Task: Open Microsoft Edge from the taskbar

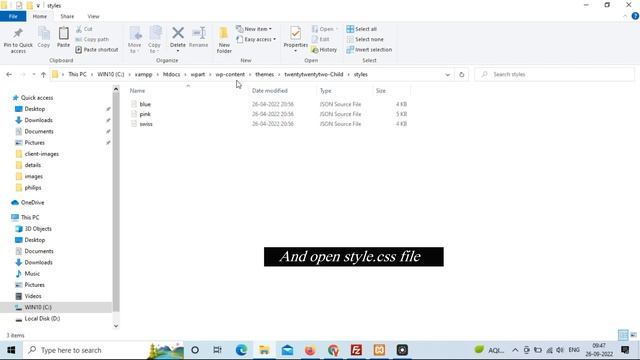Action: (241, 350)
